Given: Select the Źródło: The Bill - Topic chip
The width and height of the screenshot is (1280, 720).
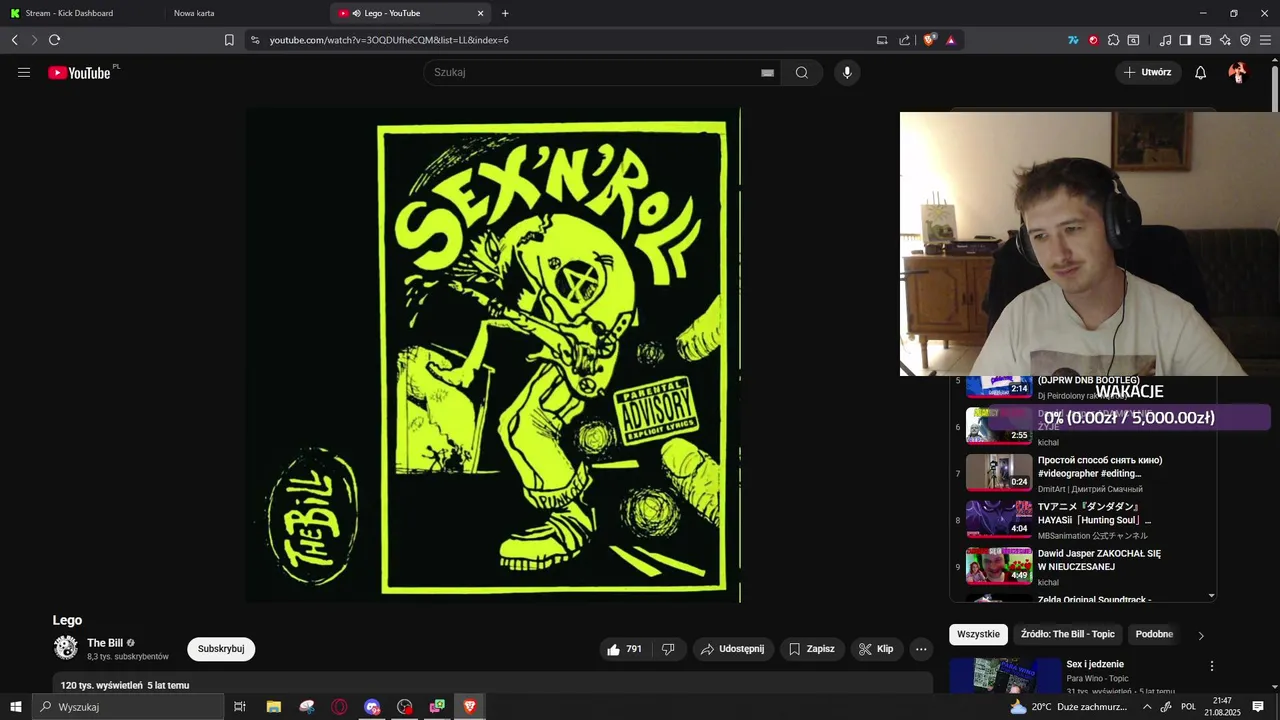Looking at the screenshot, I should pyautogui.click(x=1067, y=634).
